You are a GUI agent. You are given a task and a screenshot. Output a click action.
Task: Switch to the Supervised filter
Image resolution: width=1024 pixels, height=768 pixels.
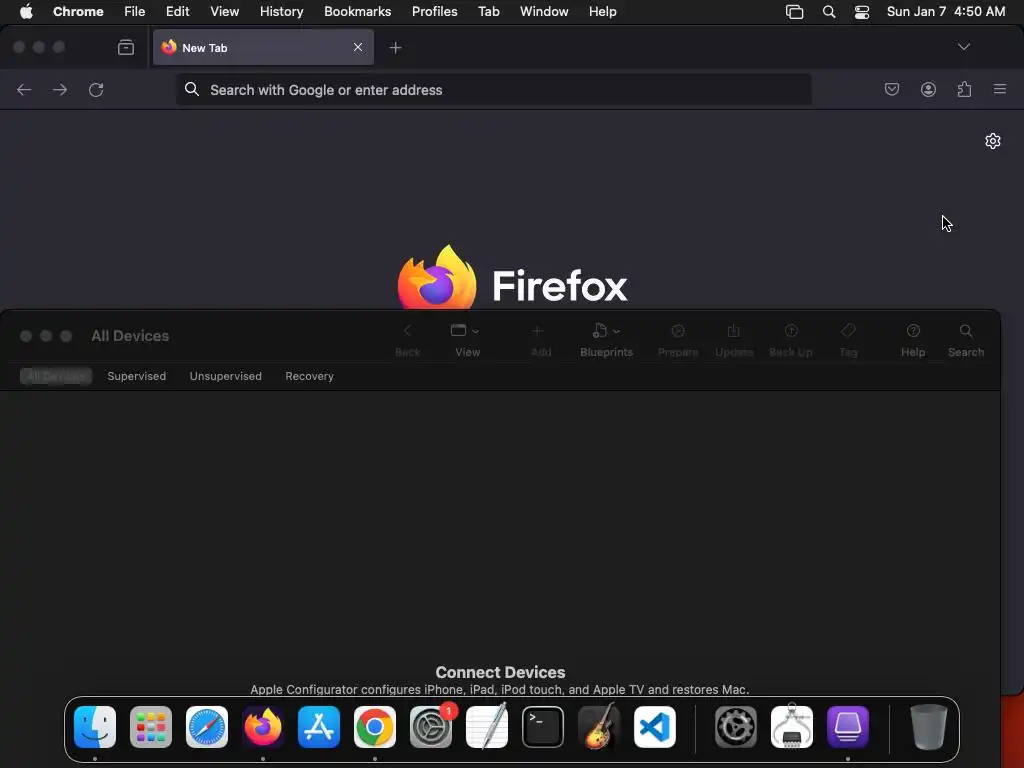(136, 376)
